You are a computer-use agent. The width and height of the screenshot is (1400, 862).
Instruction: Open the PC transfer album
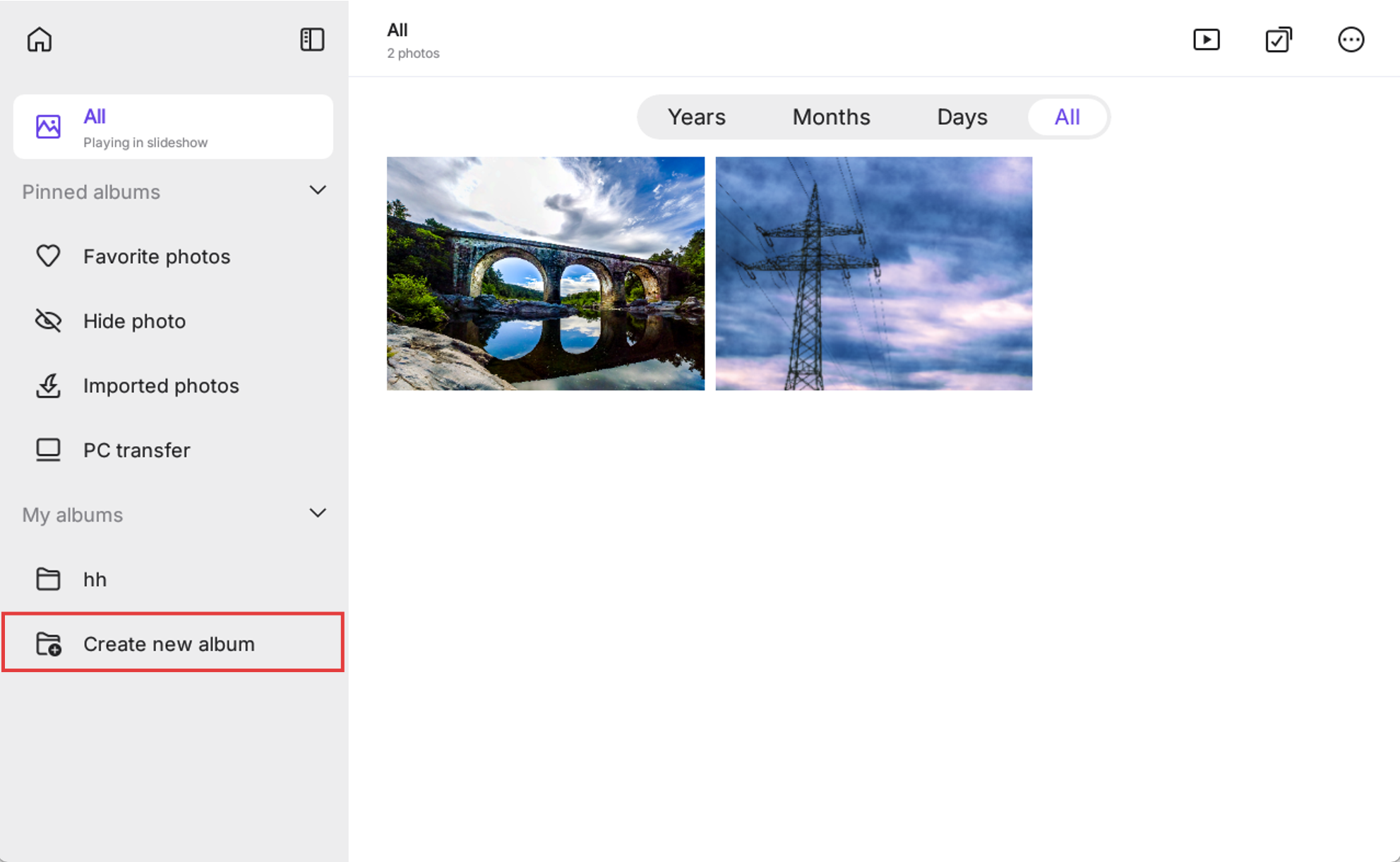pyautogui.click(x=173, y=450)
